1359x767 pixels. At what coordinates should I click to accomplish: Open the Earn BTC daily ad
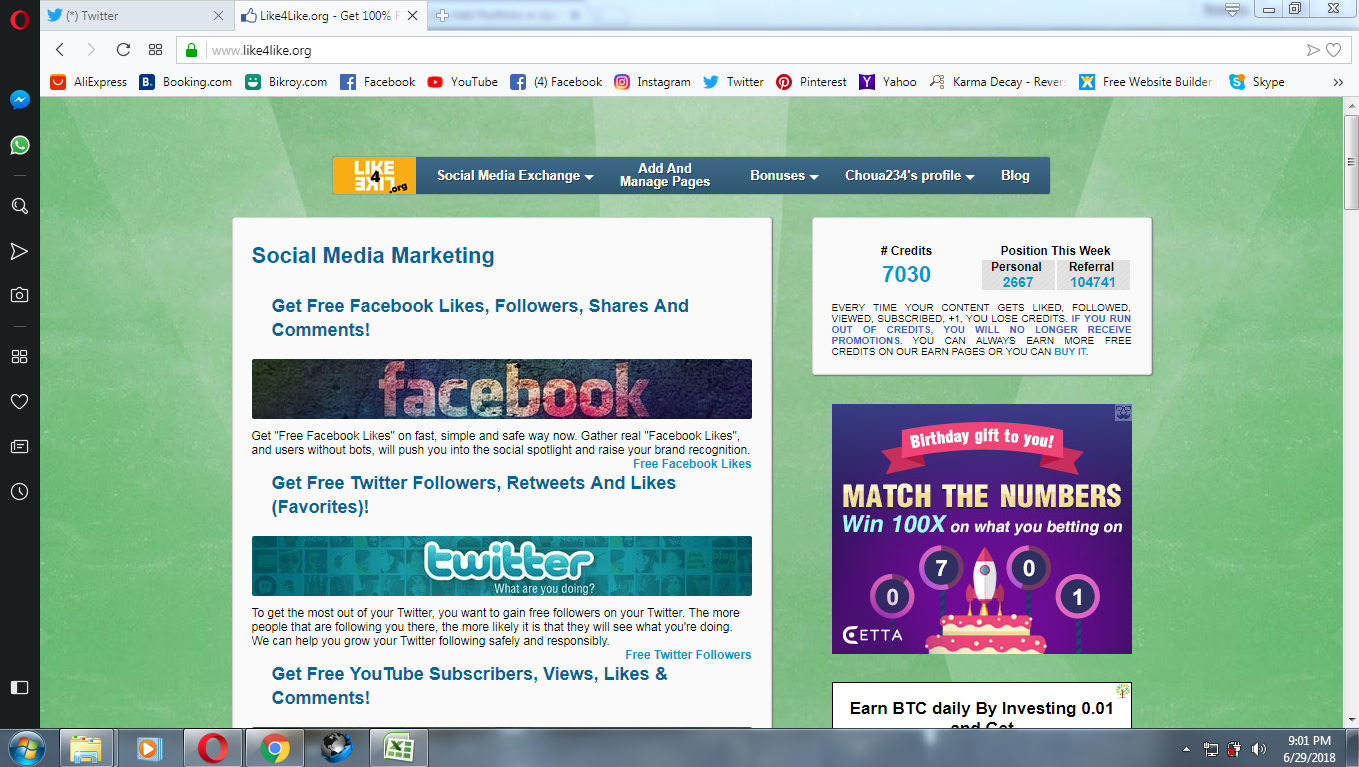click(982, 705)
